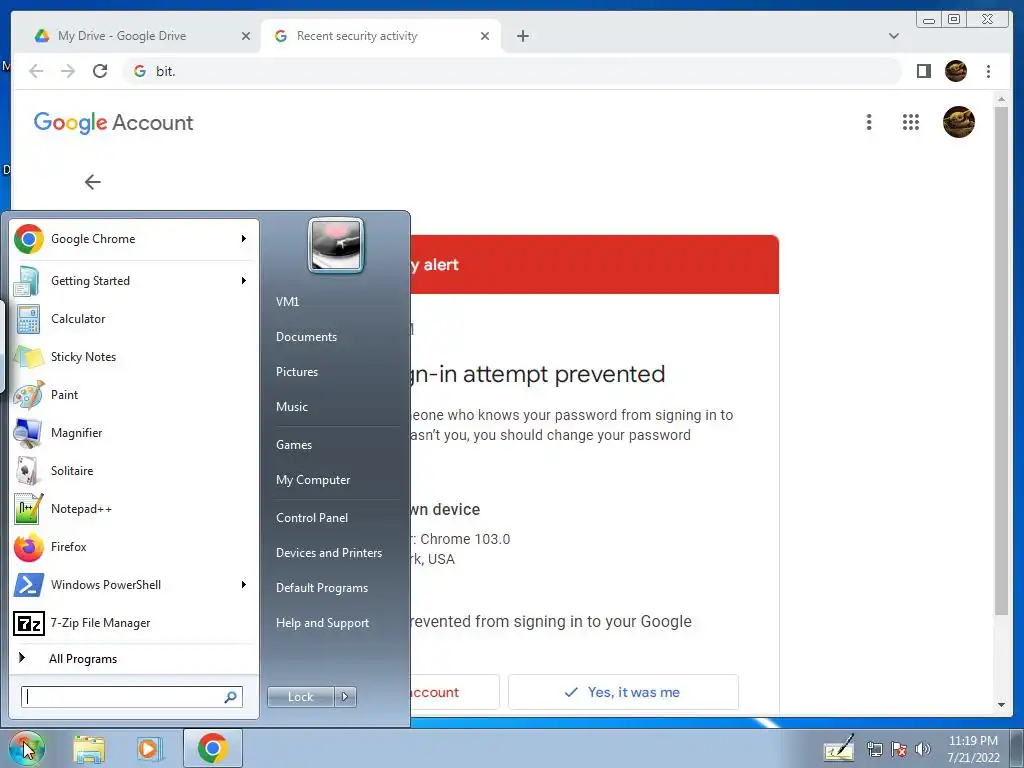Close the My Drive tab

click(246, 36)
